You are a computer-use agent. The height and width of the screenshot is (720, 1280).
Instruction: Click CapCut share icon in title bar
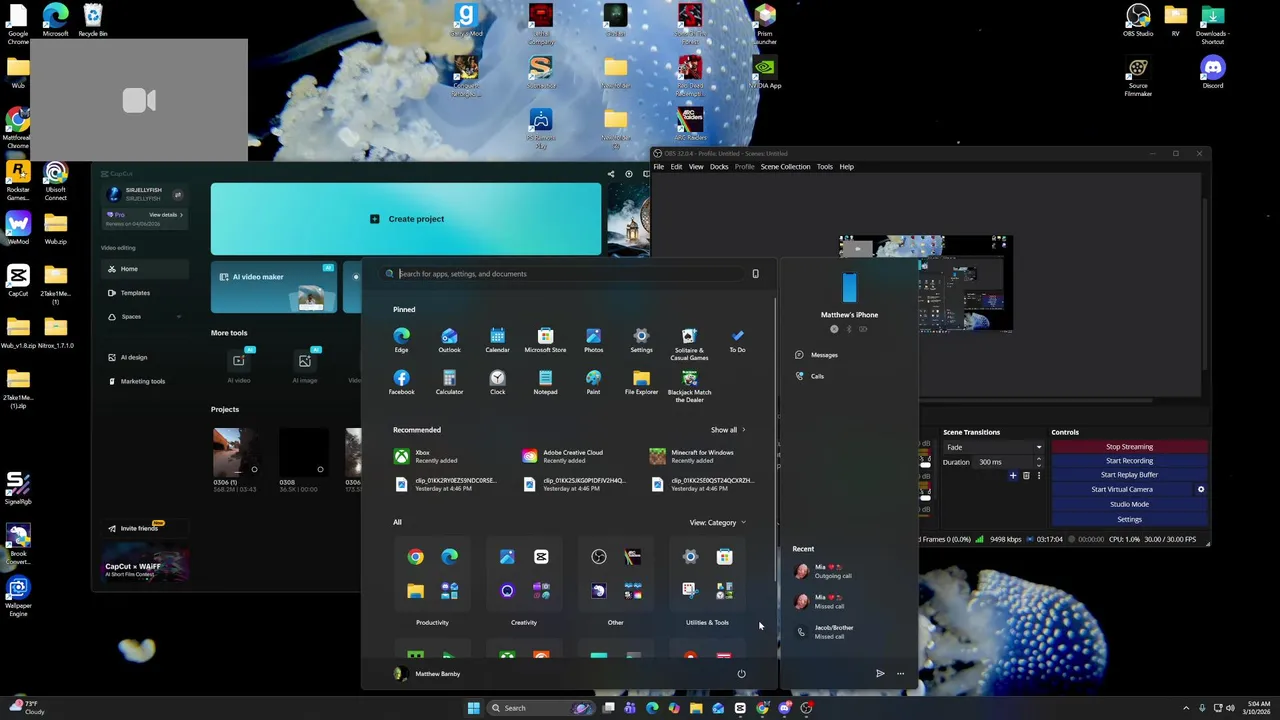click(611, 173)
